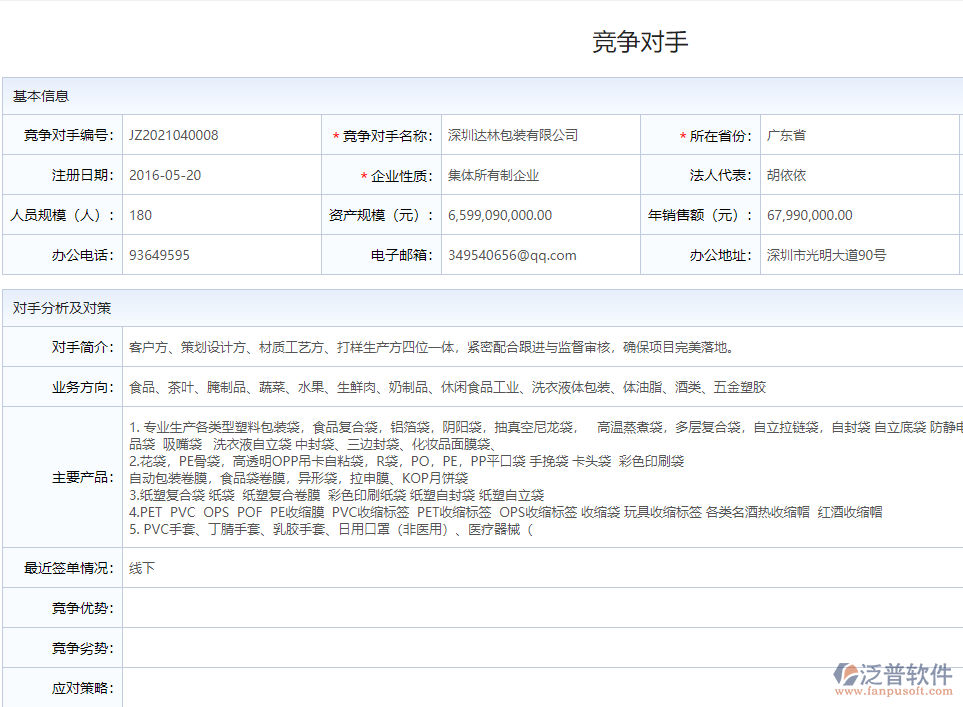This screenshot has height=707, width=963.
Task: Click the empty 竞争优势 field
Action: click(540, 608)
